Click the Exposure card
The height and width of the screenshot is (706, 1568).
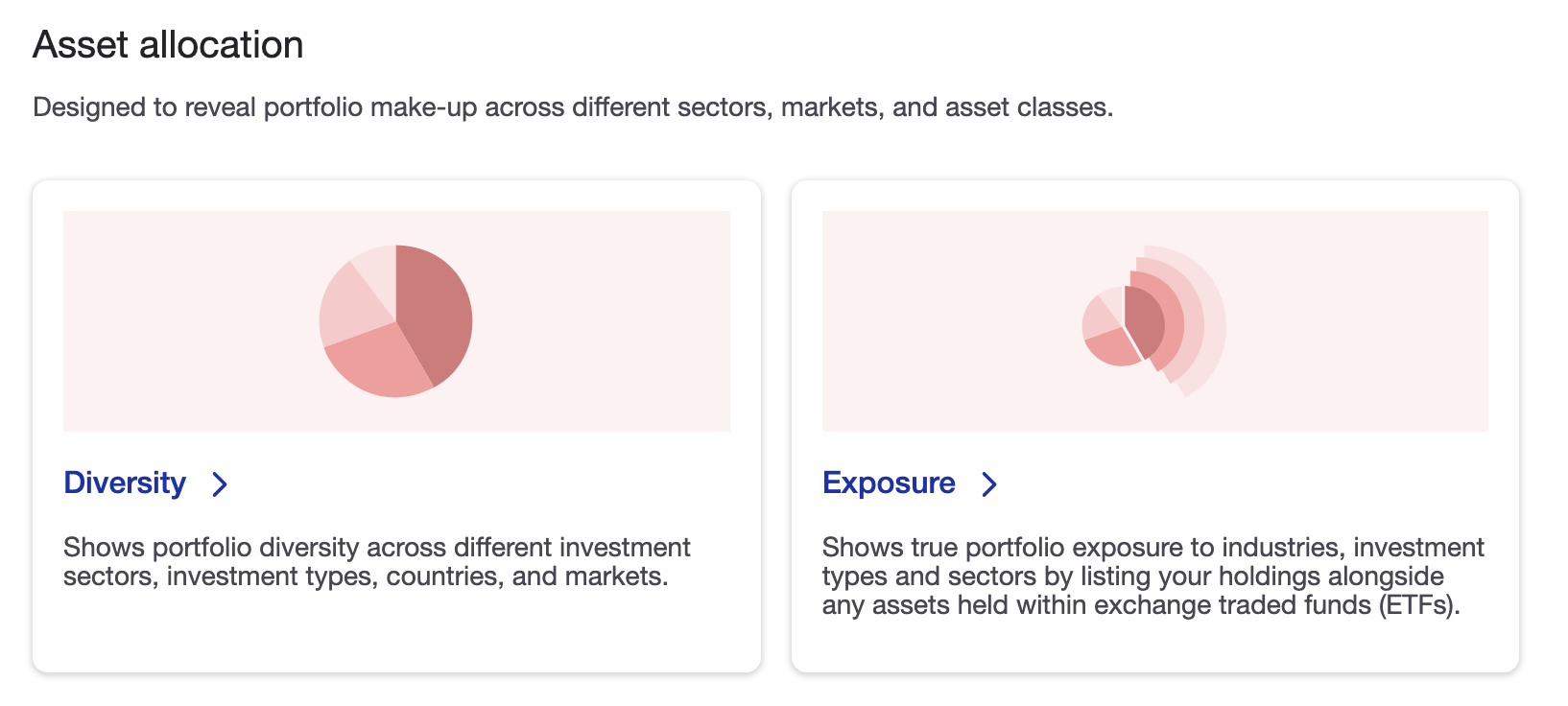point(1152,427)
